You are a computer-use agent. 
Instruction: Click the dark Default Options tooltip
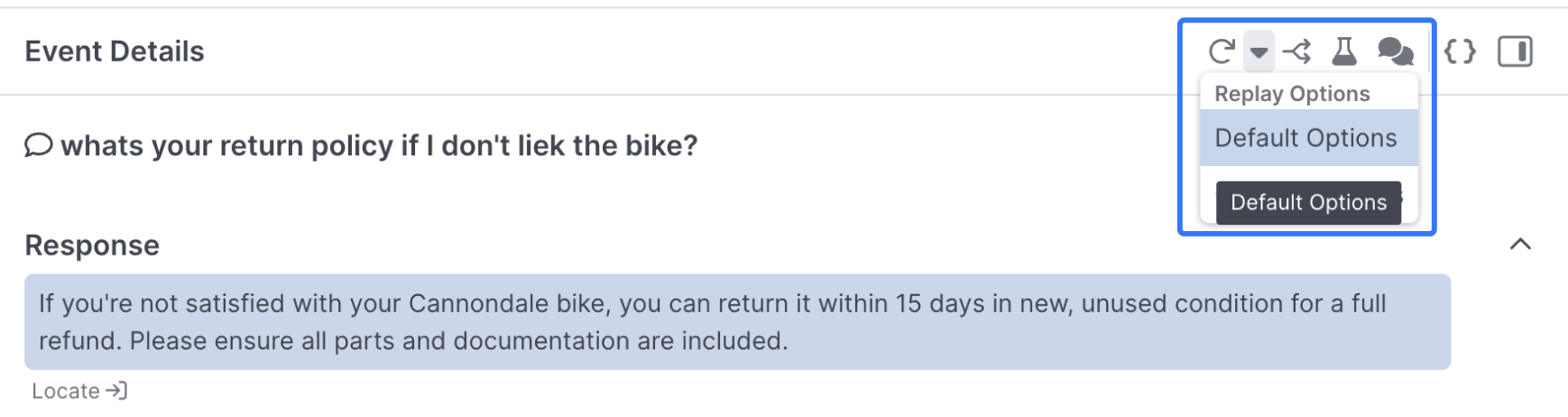tap(1308, 202)
